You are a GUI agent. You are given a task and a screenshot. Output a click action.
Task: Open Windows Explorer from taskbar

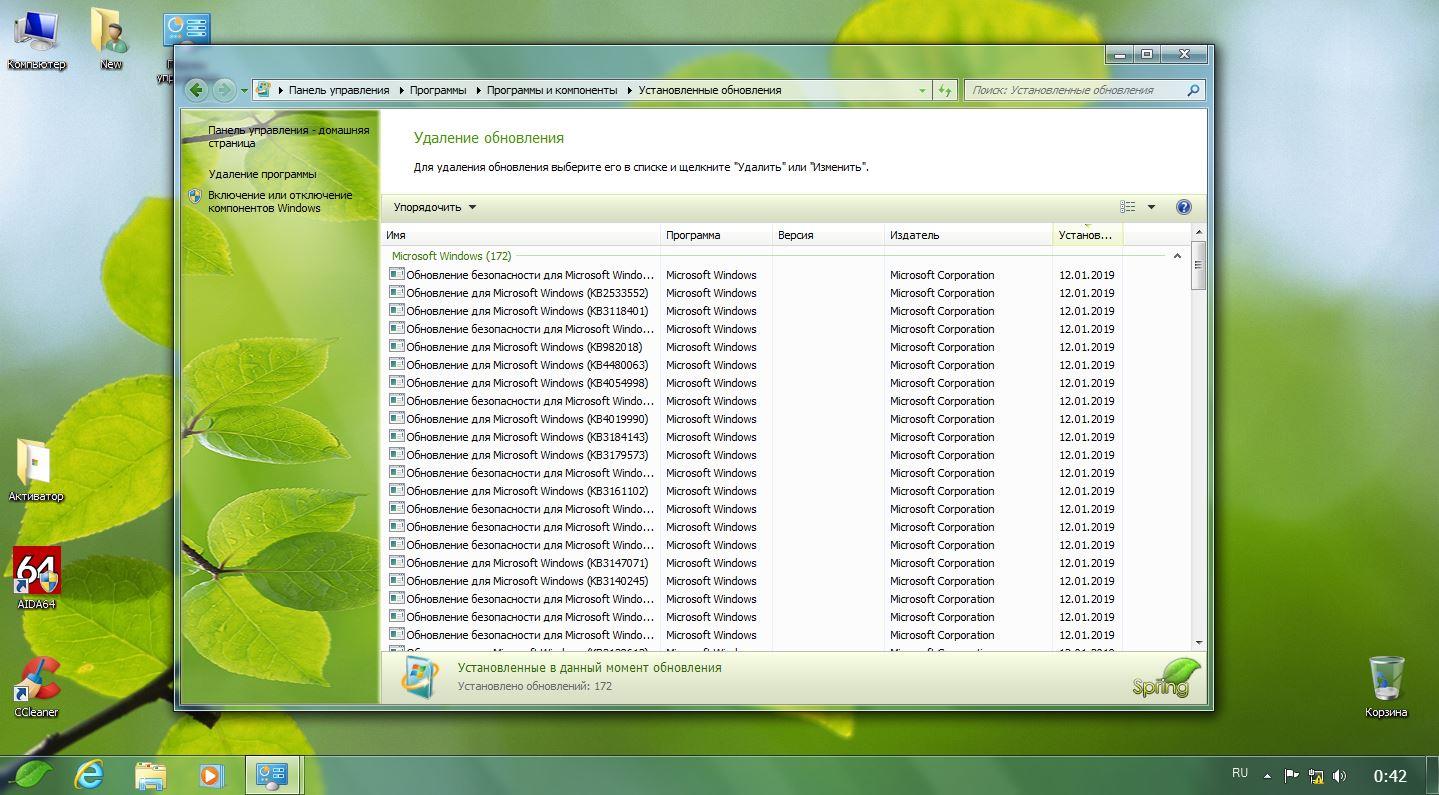coord(150,774)
